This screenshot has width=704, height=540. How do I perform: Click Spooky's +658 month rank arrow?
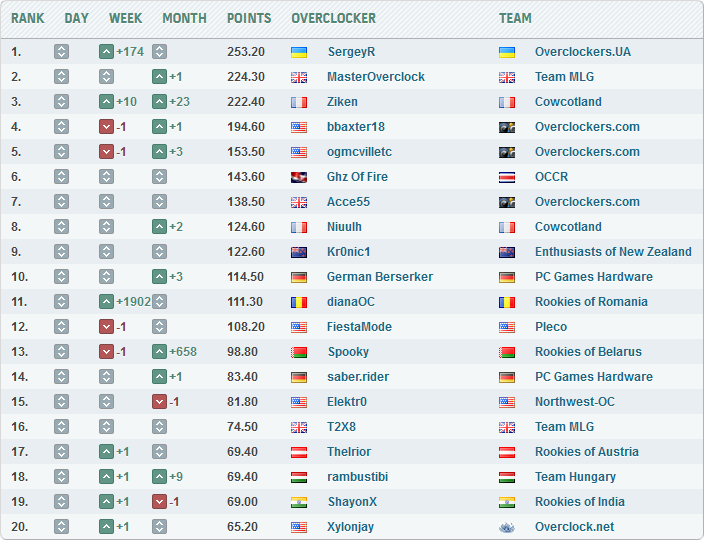coord(159,352)
